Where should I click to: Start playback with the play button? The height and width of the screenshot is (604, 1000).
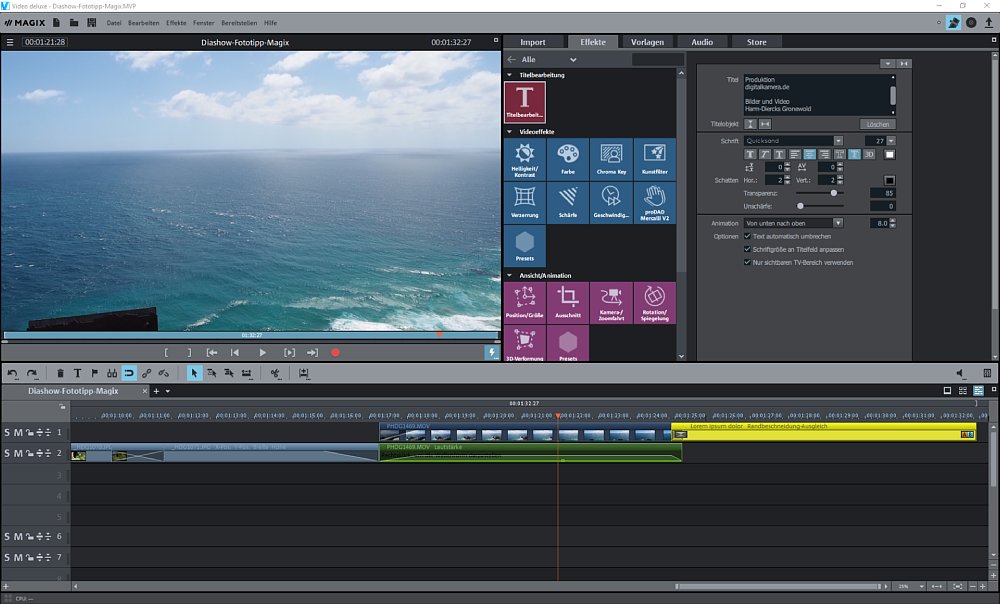262,352
